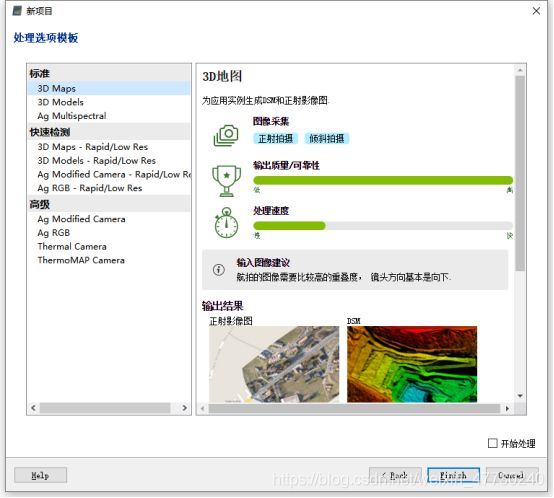Enable the 开始处理 checkbox

click(493, 443)
